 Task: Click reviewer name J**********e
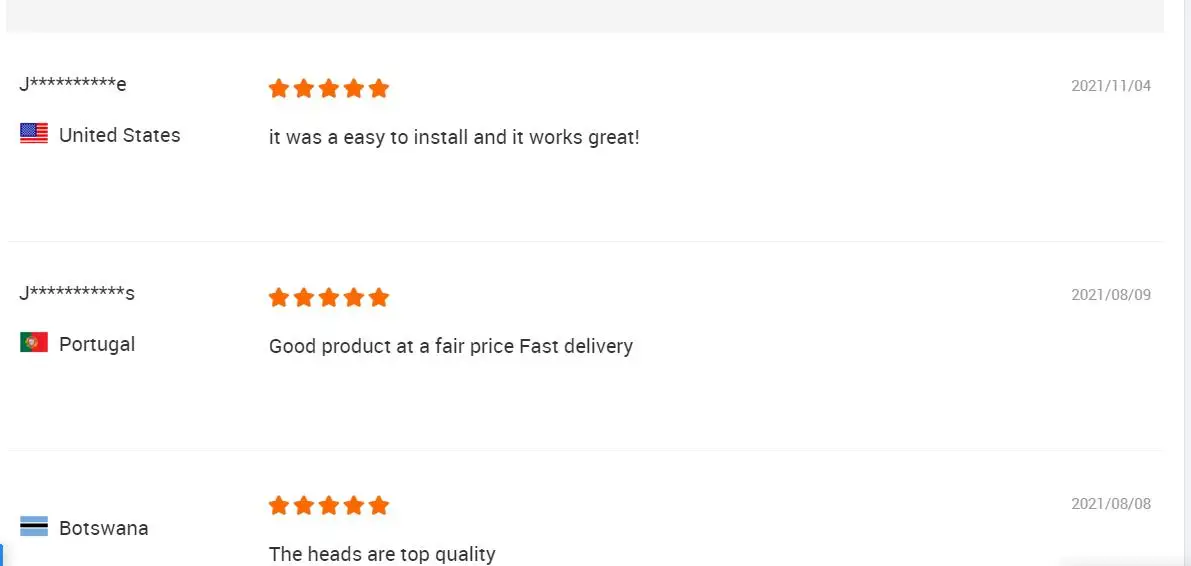coord(73,84)
